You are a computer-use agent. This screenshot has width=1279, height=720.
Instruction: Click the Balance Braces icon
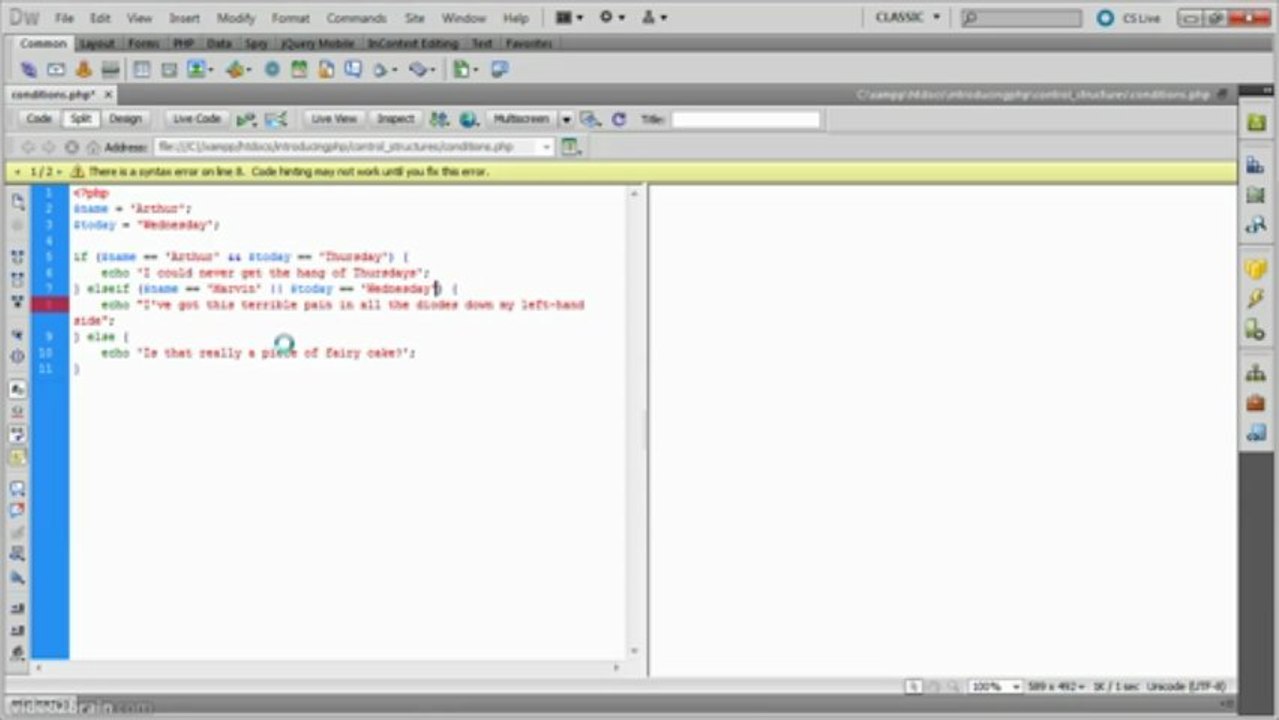point(18,356)
